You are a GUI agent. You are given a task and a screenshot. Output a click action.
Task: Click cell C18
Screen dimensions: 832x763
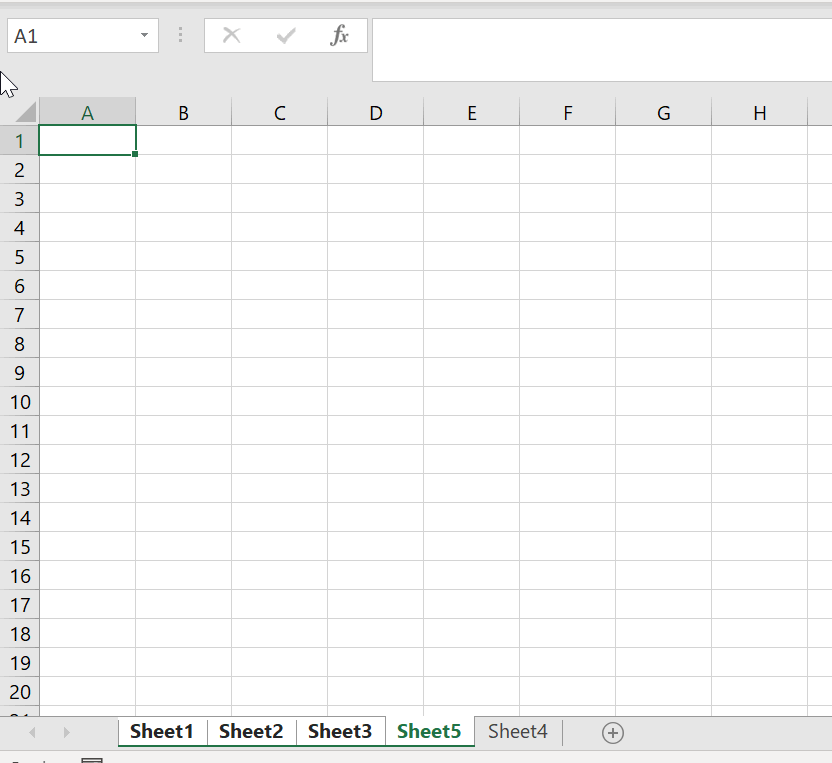[280, 634]
